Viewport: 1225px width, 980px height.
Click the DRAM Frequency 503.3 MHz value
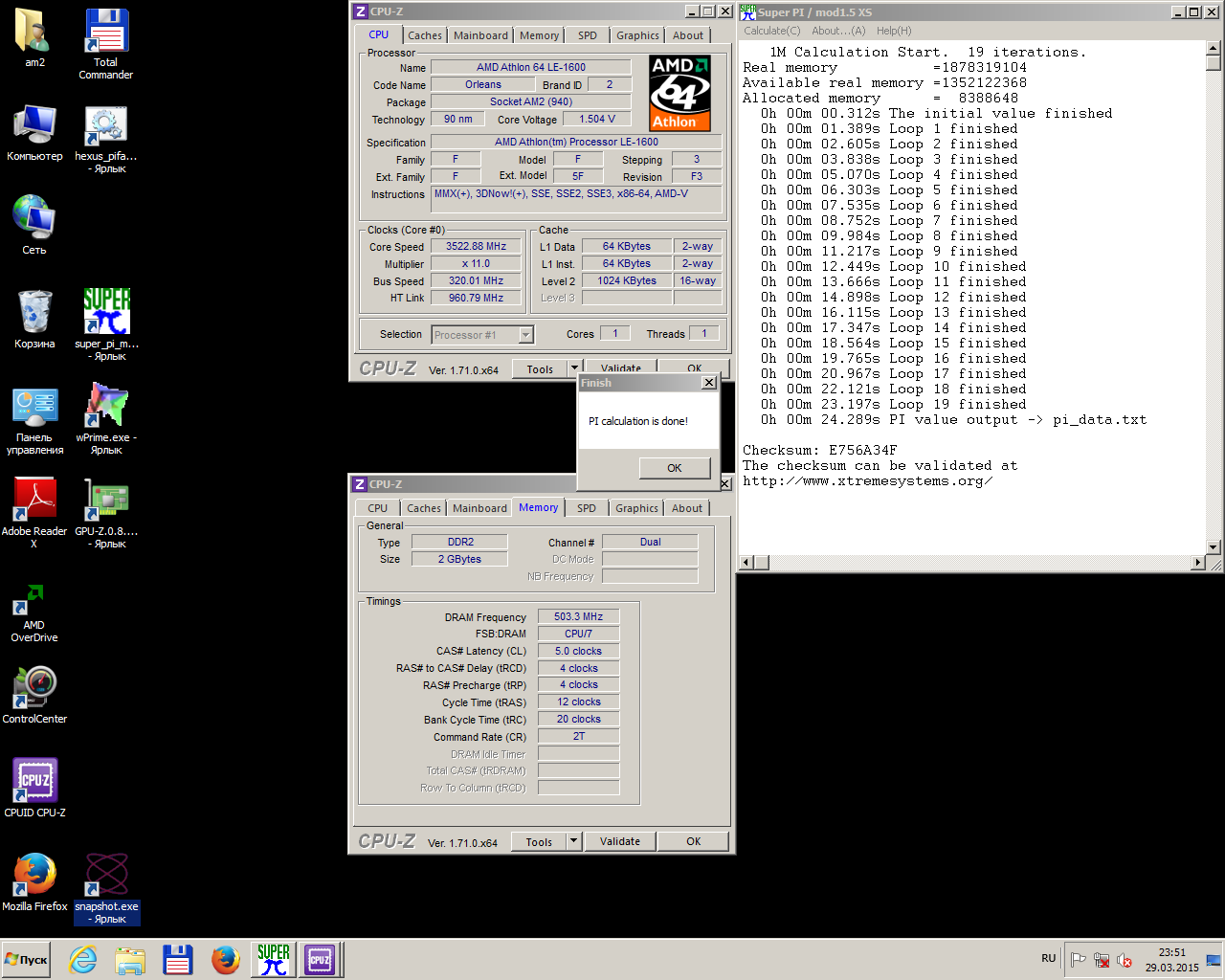coord(578,616)
